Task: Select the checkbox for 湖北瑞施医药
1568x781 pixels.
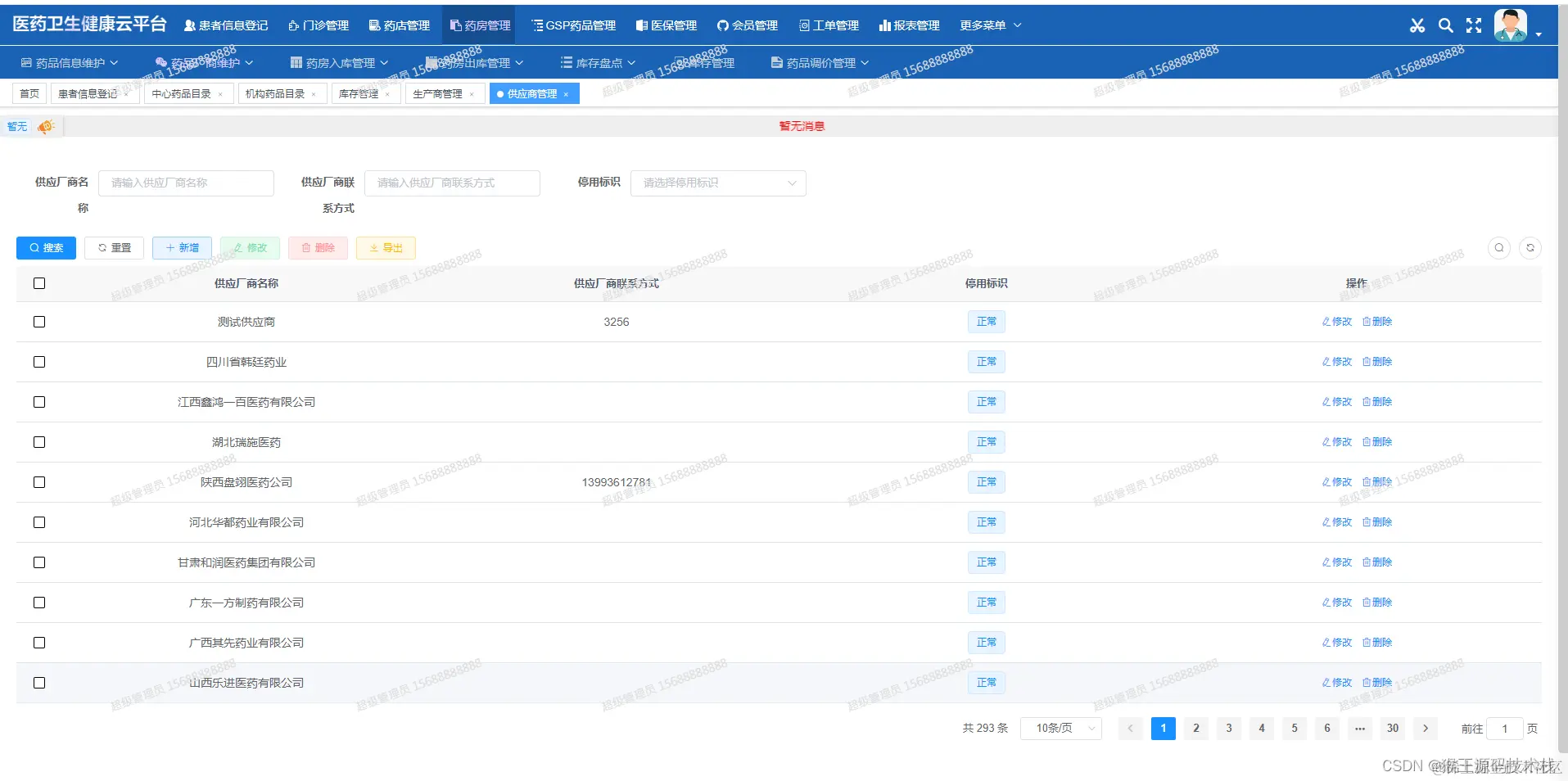Action: coord(39,442)
